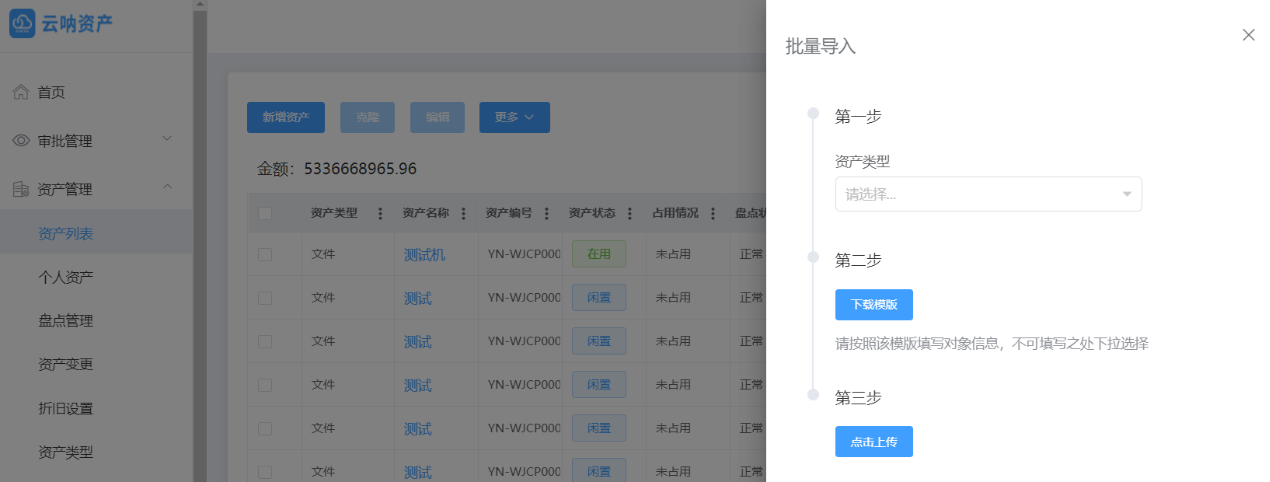The width and height of the screenshot is (1270, 482).
Task: Click the 下载模版 button
Action: coord(873,304)
